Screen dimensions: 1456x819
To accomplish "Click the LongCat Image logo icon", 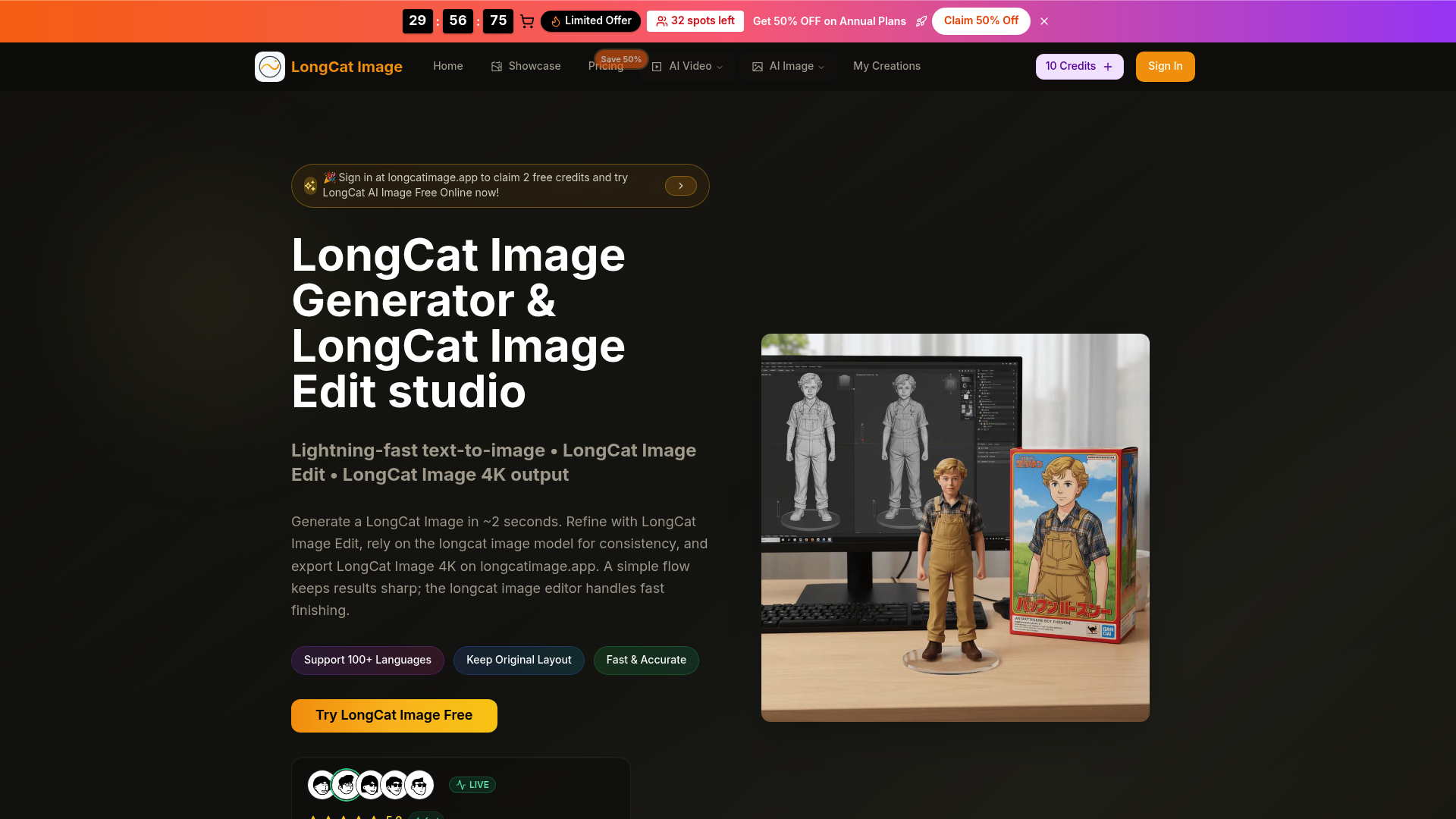I will (x=270, y=67).
